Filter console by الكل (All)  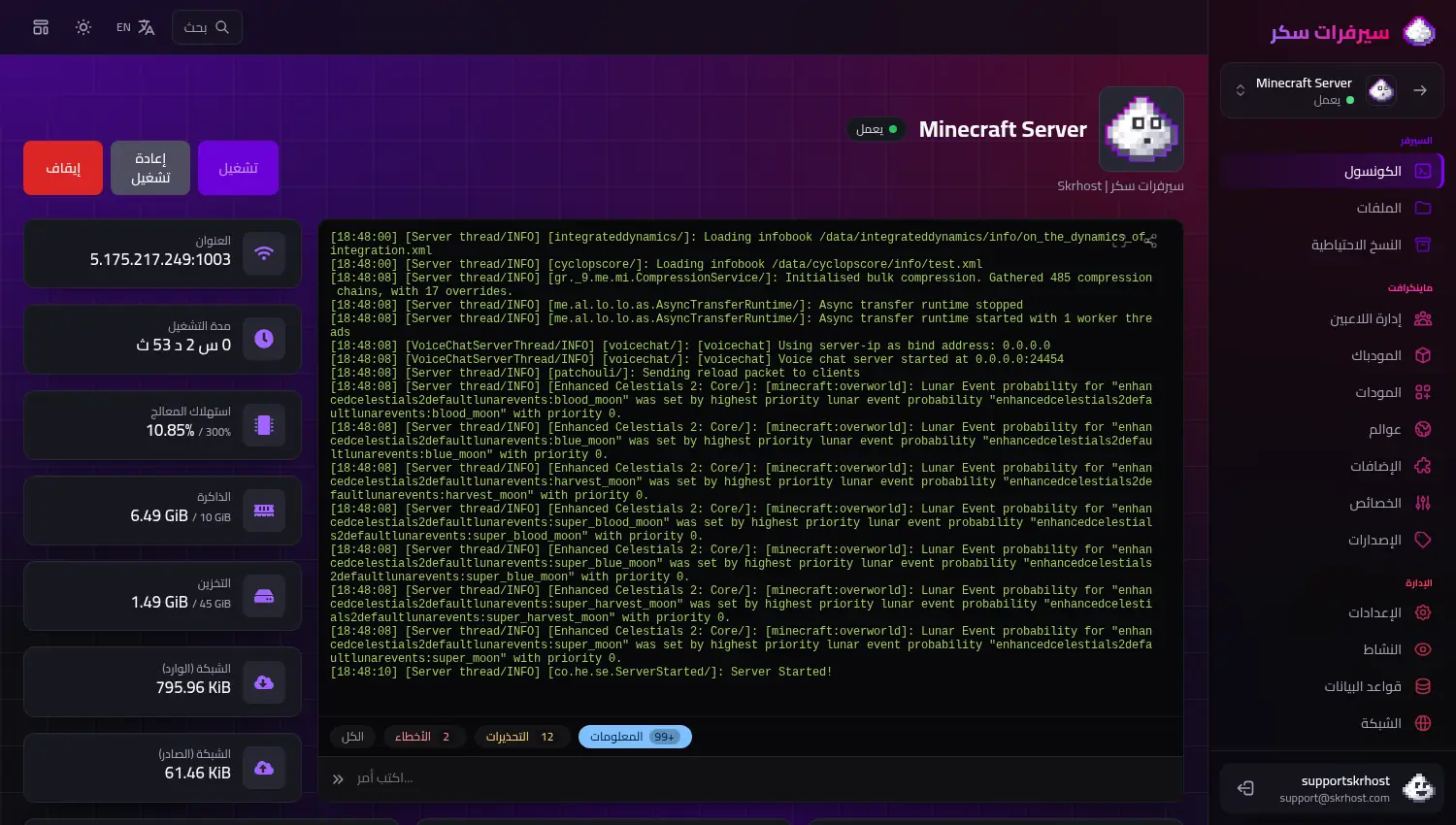pyautogui.click(x=353, y=737)
